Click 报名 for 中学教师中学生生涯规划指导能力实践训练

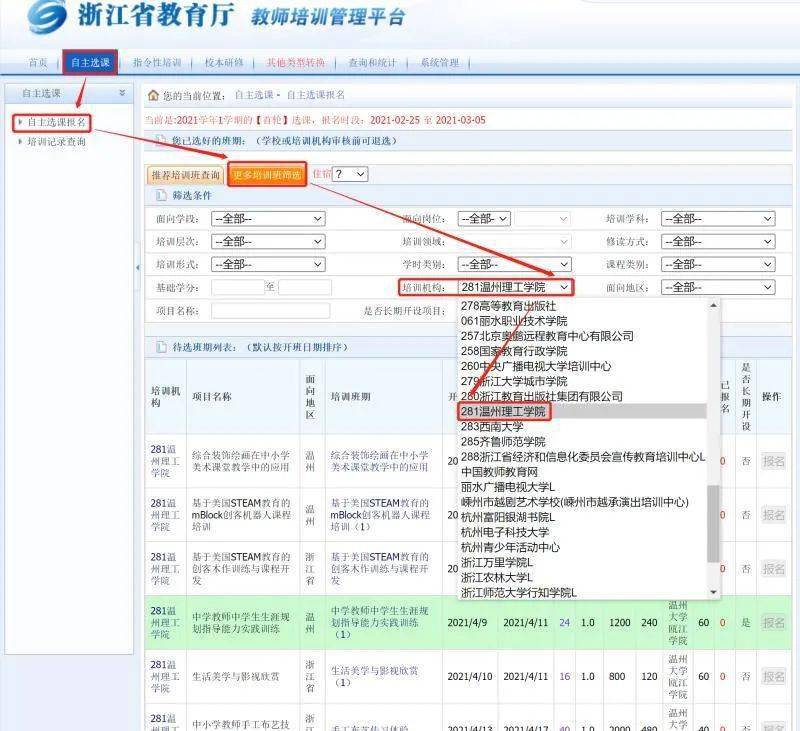773,622
